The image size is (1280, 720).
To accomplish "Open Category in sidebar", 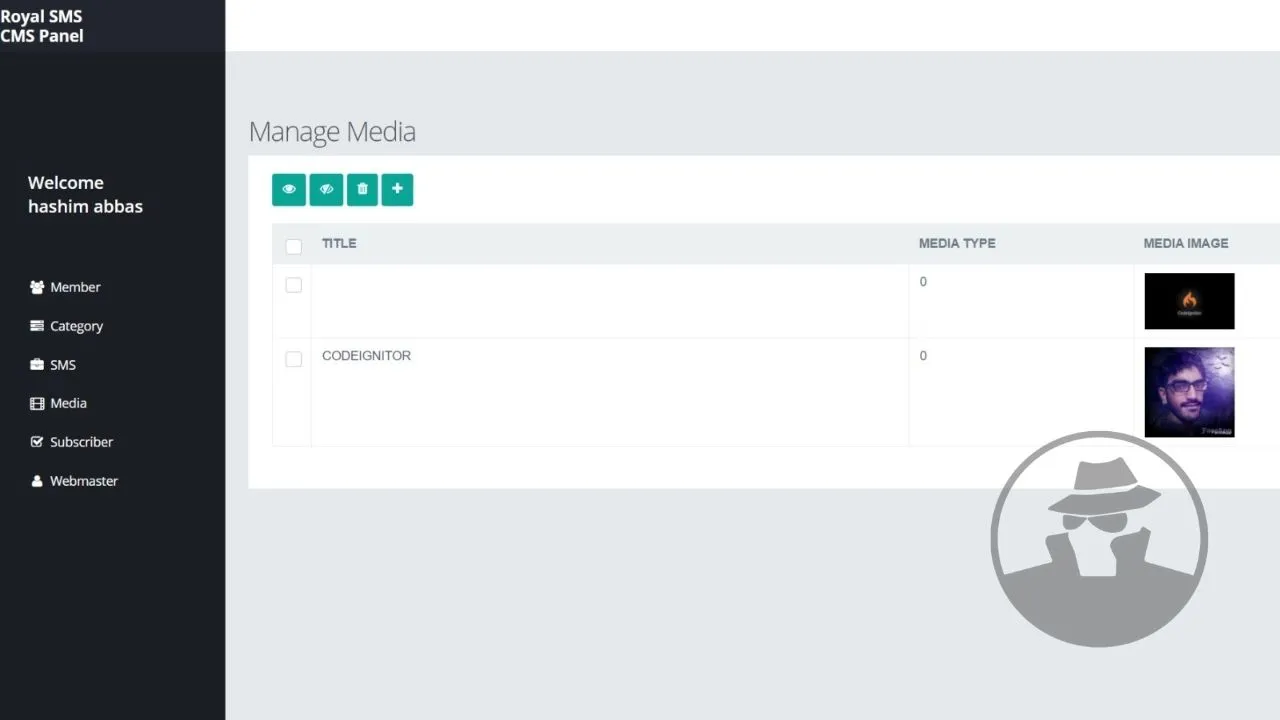I will pos(76,326).
